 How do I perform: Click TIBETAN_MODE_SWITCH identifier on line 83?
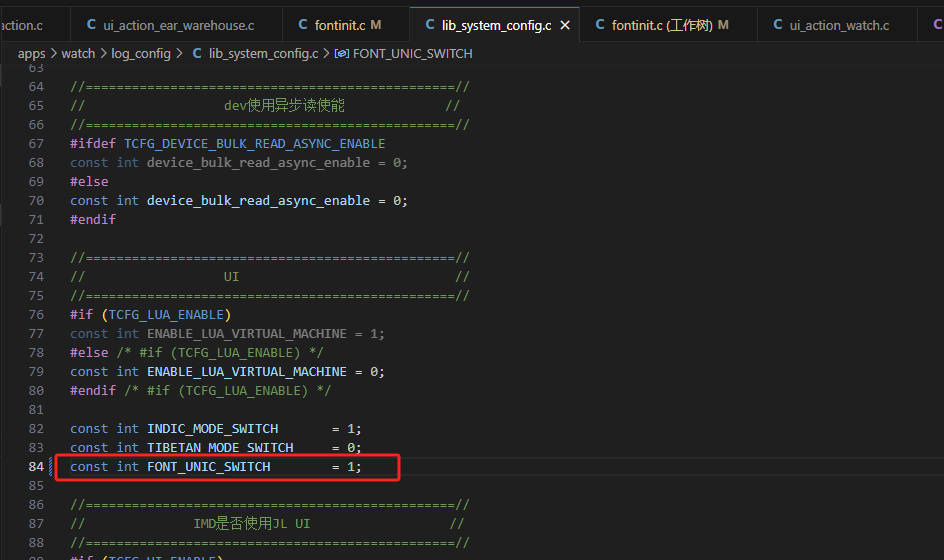(x=220, y=448)
